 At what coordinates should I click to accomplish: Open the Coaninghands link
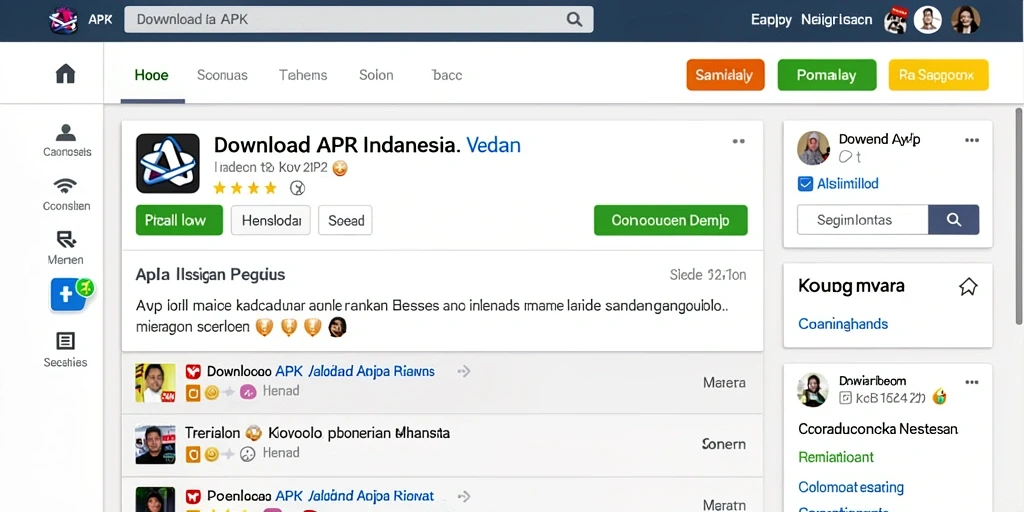point(843,324)
